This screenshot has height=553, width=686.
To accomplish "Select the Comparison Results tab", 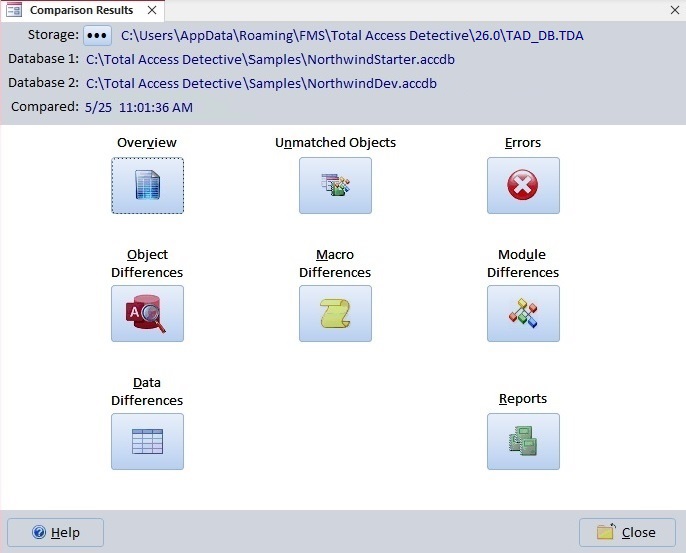I will click(x=80, y=10).
